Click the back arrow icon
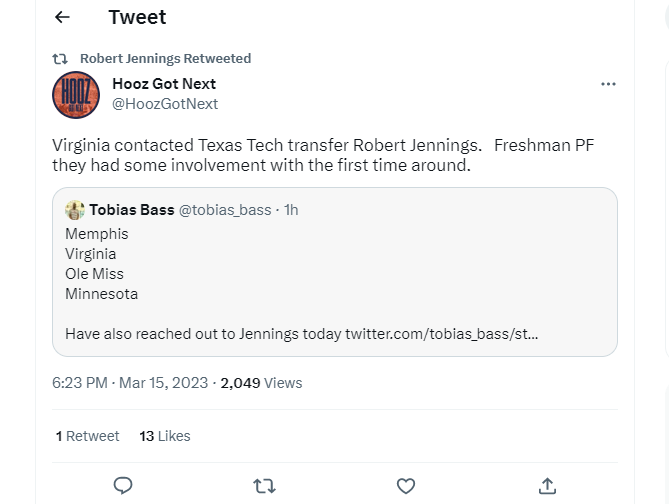The height and width of the screenshot is (504, 669). (x=62, y=17)
